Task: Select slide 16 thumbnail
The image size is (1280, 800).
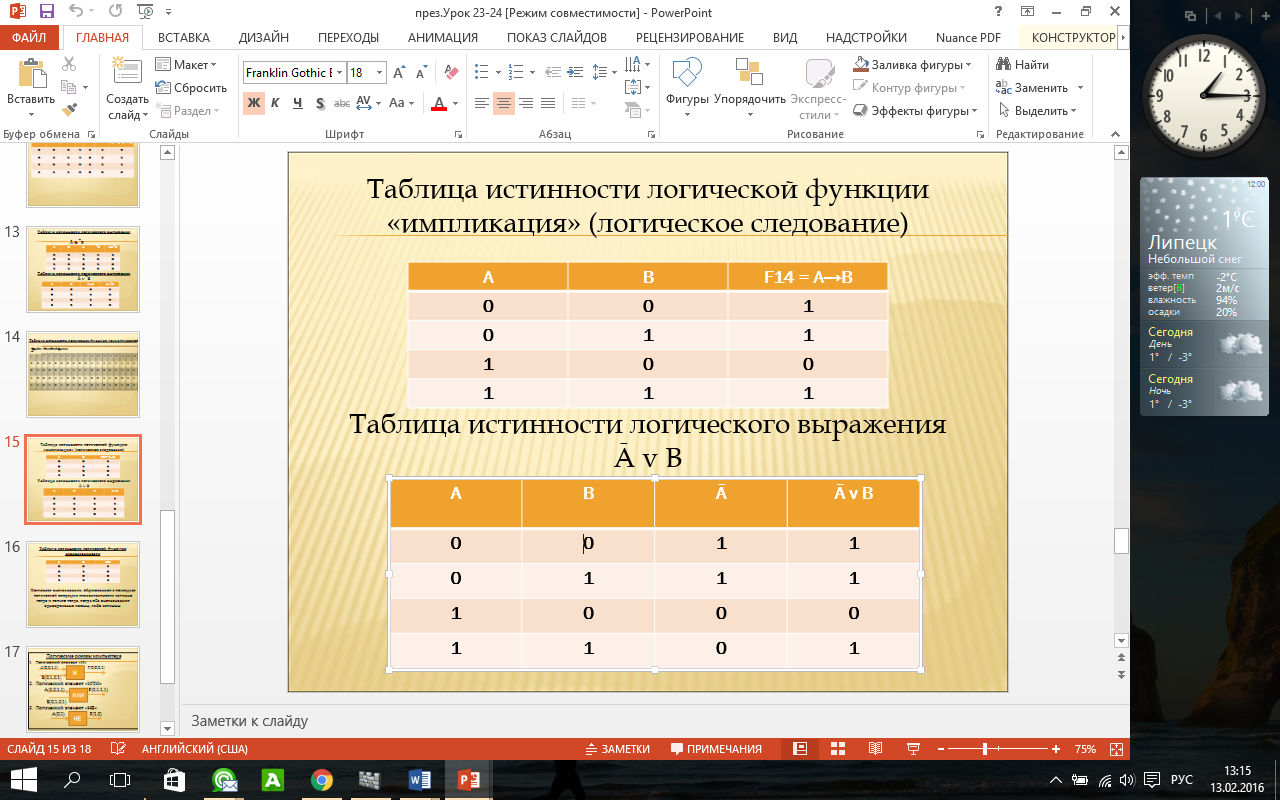Action: (83, 583)
